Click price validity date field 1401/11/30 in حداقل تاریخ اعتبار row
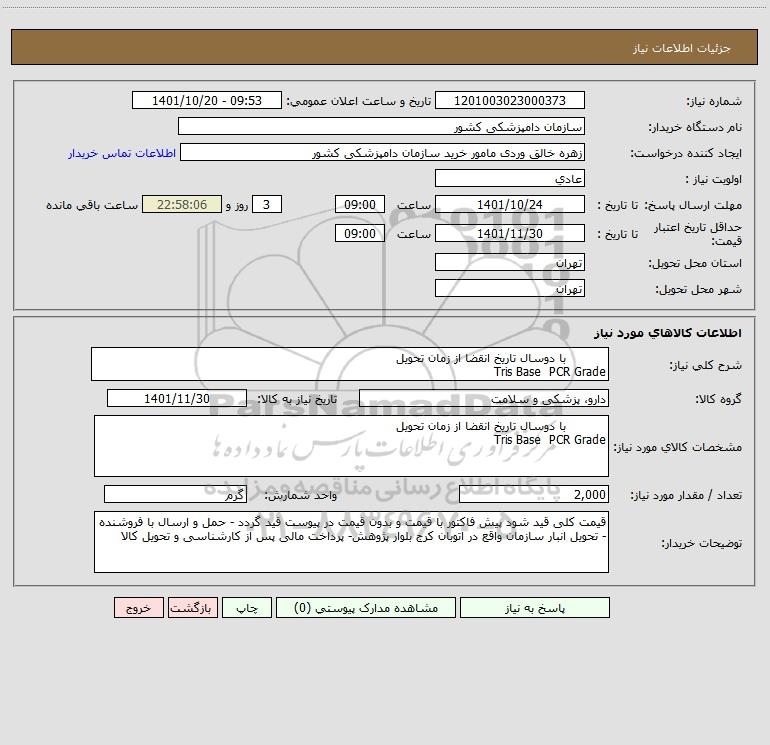770x745 pixels. tap(510, 233)
